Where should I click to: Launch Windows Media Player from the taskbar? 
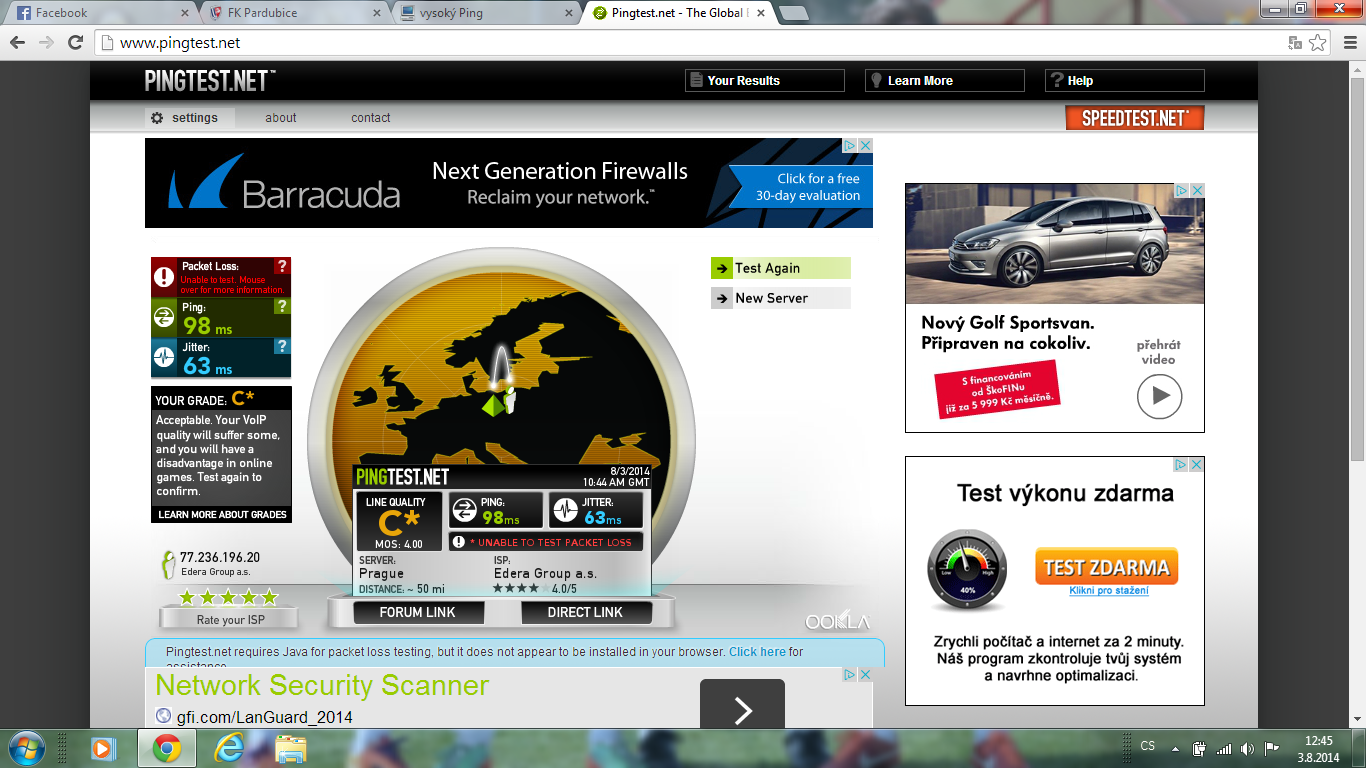point(102,748)
